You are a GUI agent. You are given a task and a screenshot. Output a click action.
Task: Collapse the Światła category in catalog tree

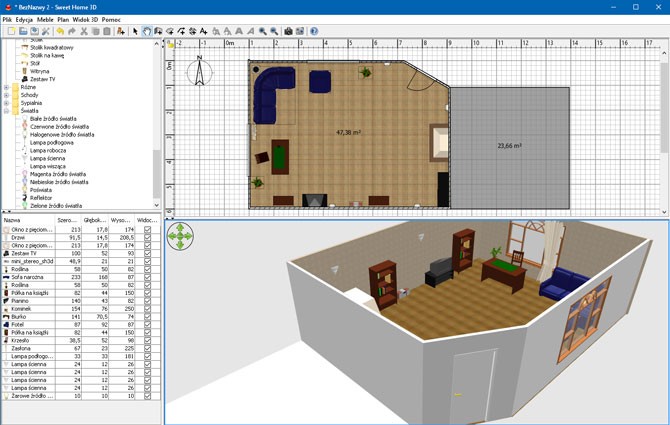click(6, 111)
